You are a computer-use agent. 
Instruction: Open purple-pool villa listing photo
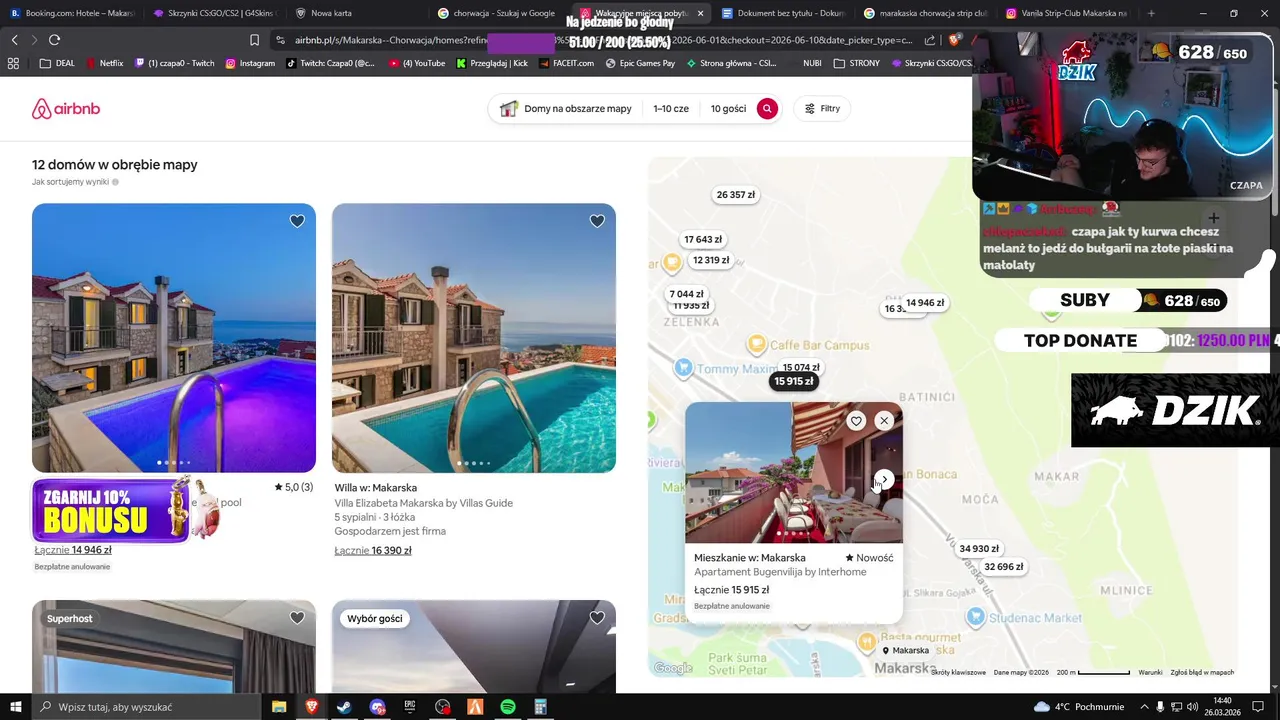pos(174,338)
